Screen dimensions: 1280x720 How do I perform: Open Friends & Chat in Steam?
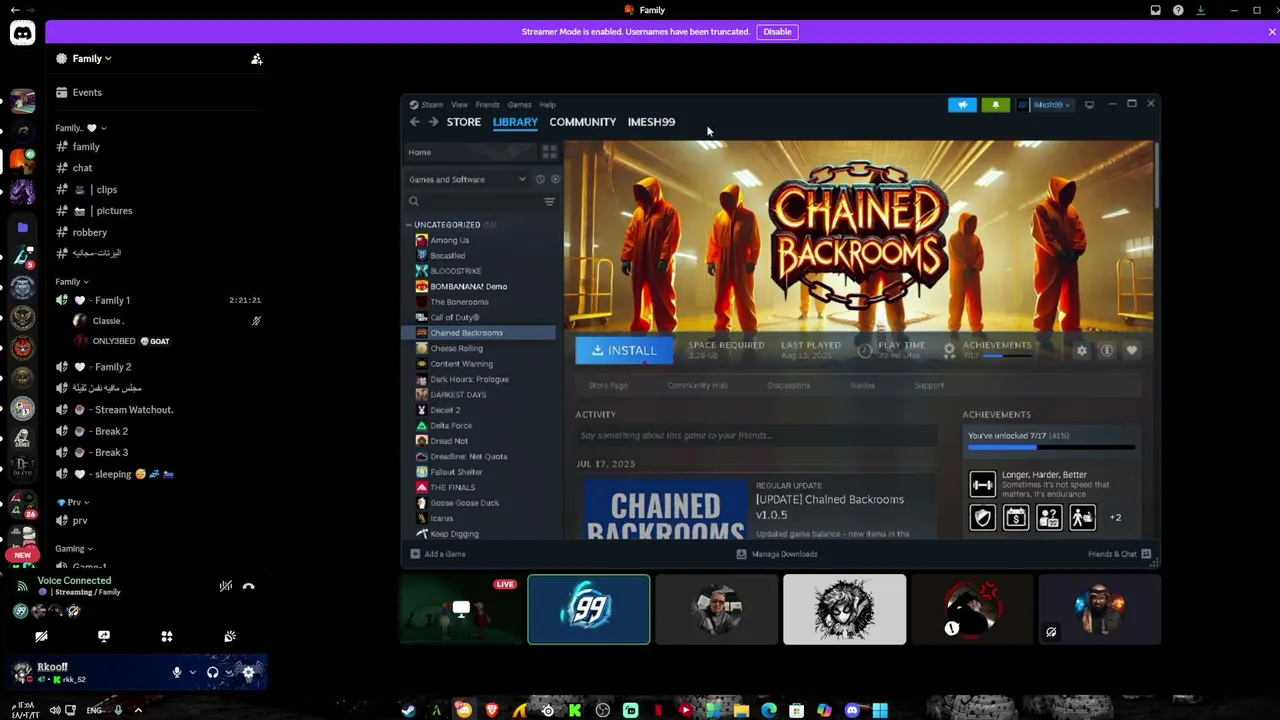1119,554
